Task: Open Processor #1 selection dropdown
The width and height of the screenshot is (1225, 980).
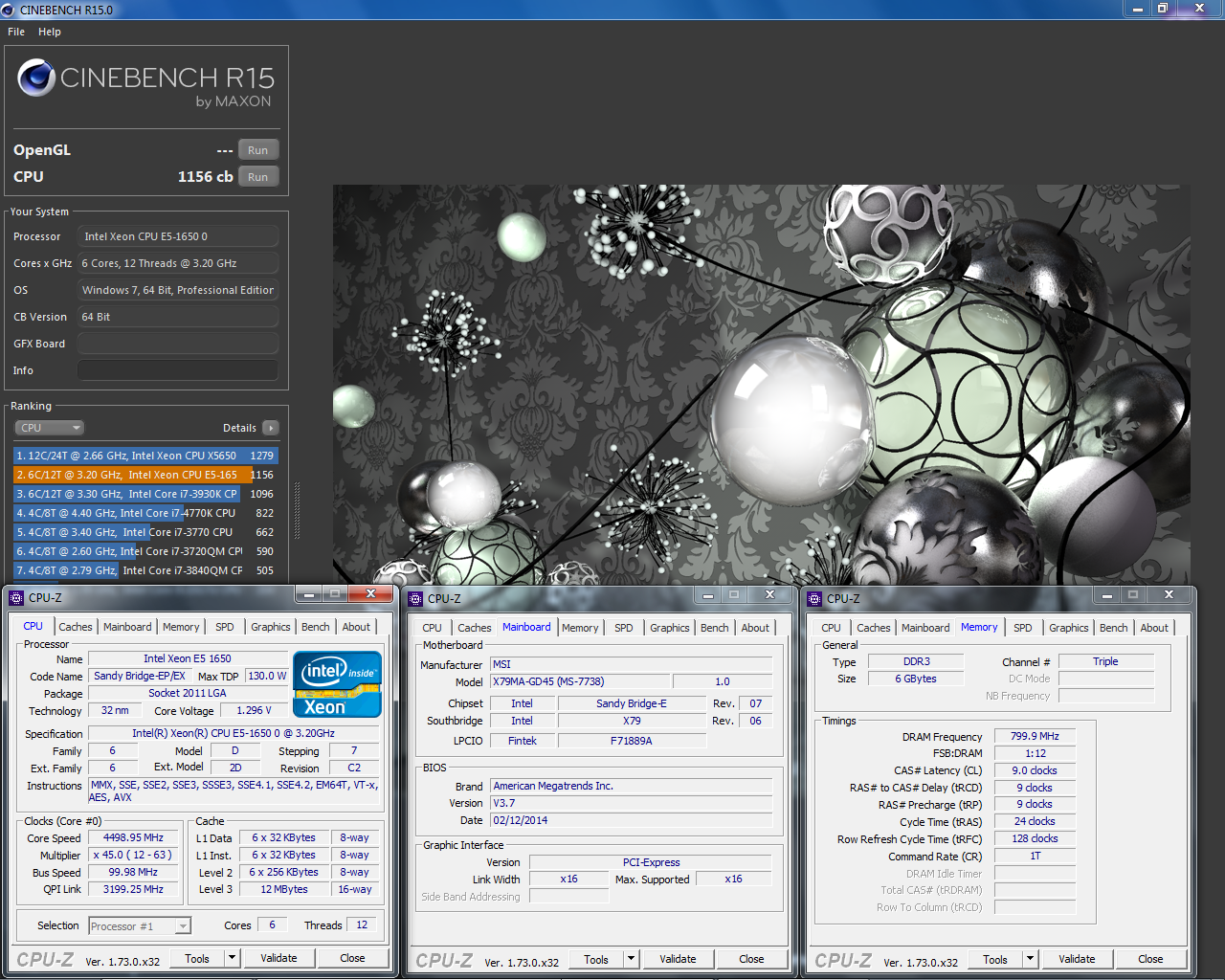Action: [x=140, y=925]
